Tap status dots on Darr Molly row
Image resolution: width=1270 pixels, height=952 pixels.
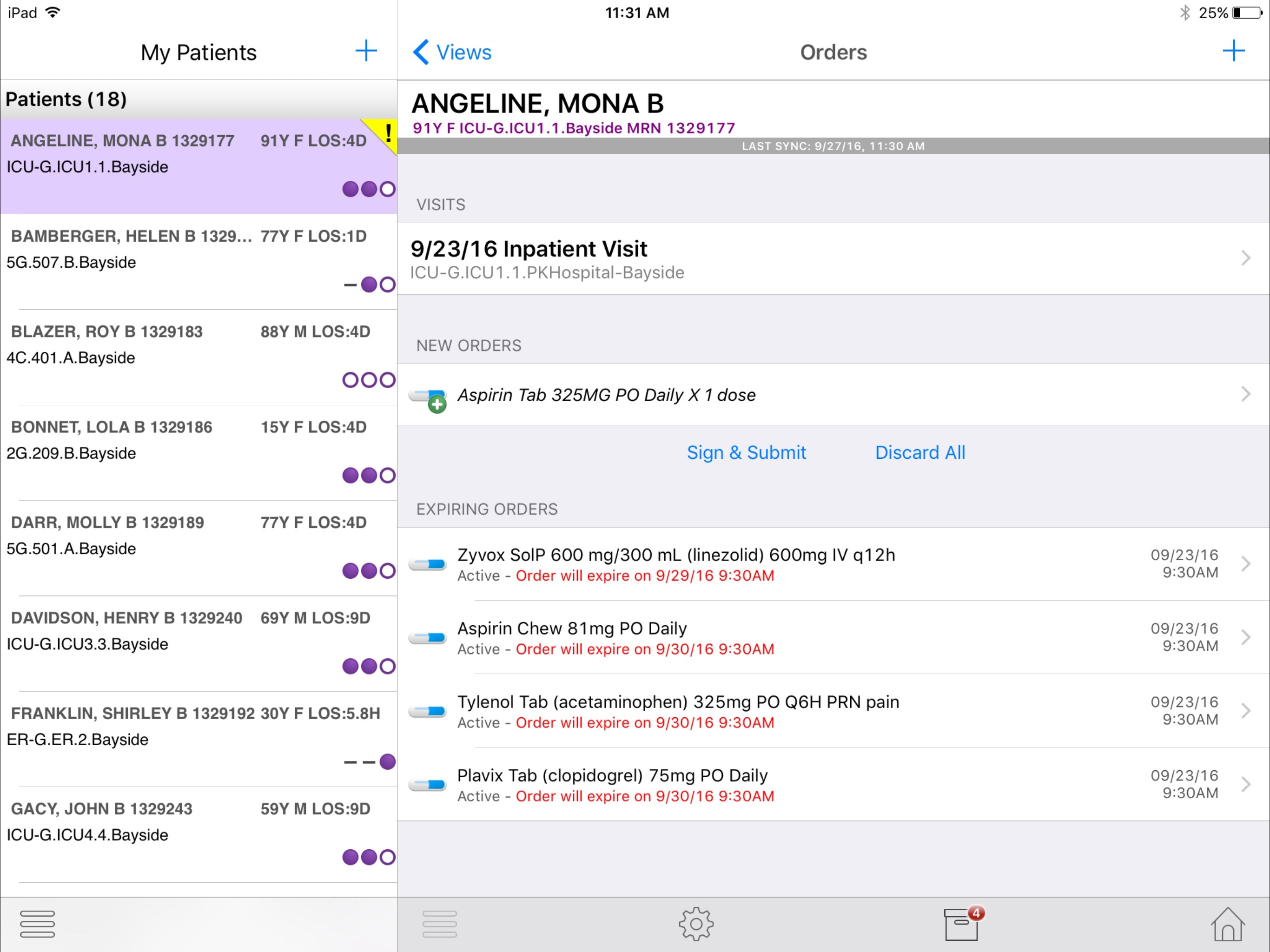[x=369, y=570]
